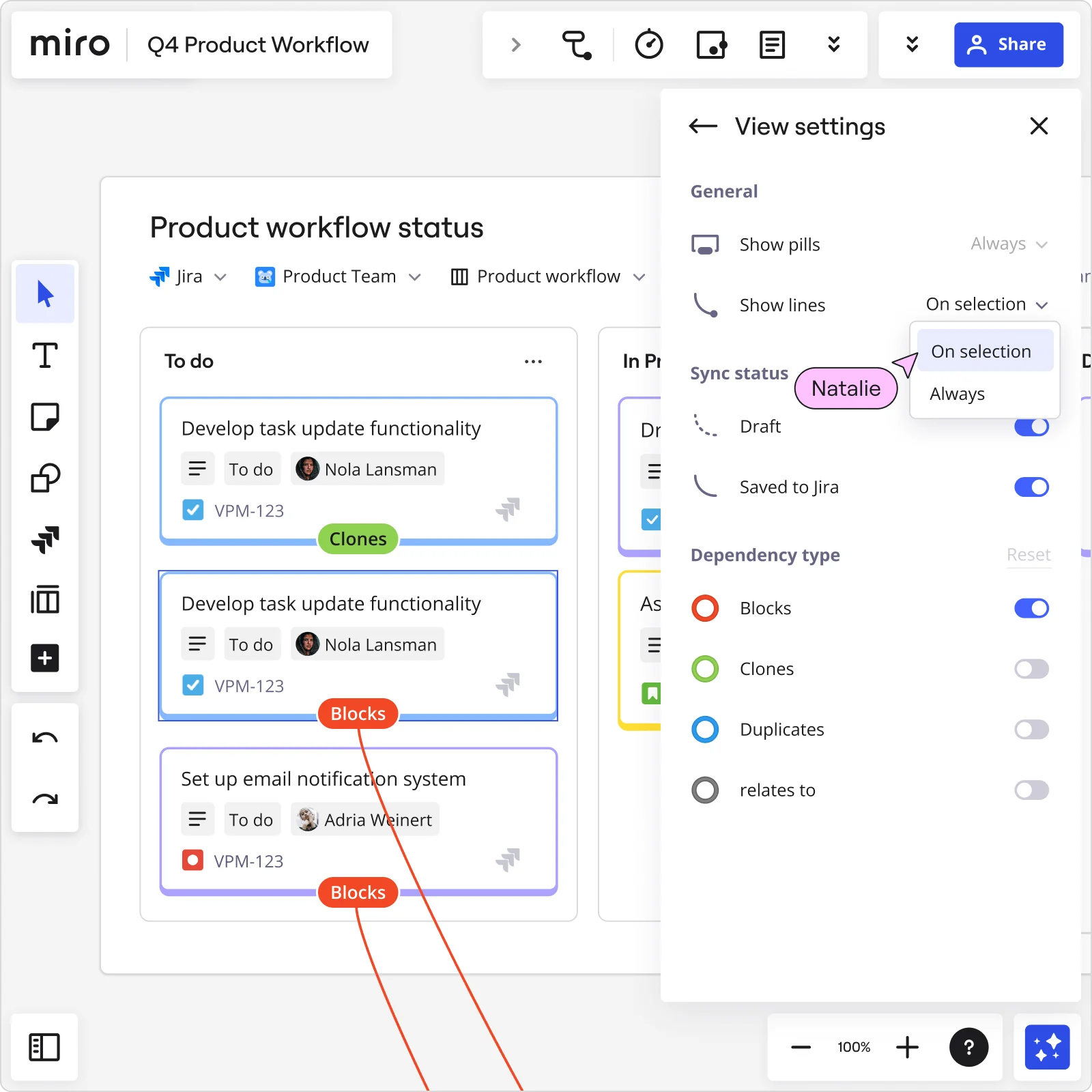Select the cursor pointer tool
The height and width of the screenshot is (1092, 1092).
[x=45, y=294]
